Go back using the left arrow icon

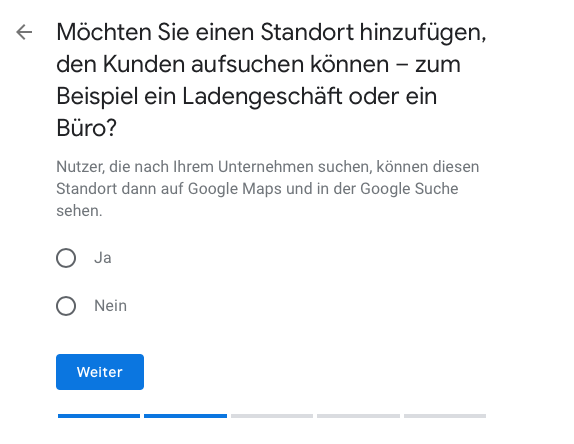24,32
